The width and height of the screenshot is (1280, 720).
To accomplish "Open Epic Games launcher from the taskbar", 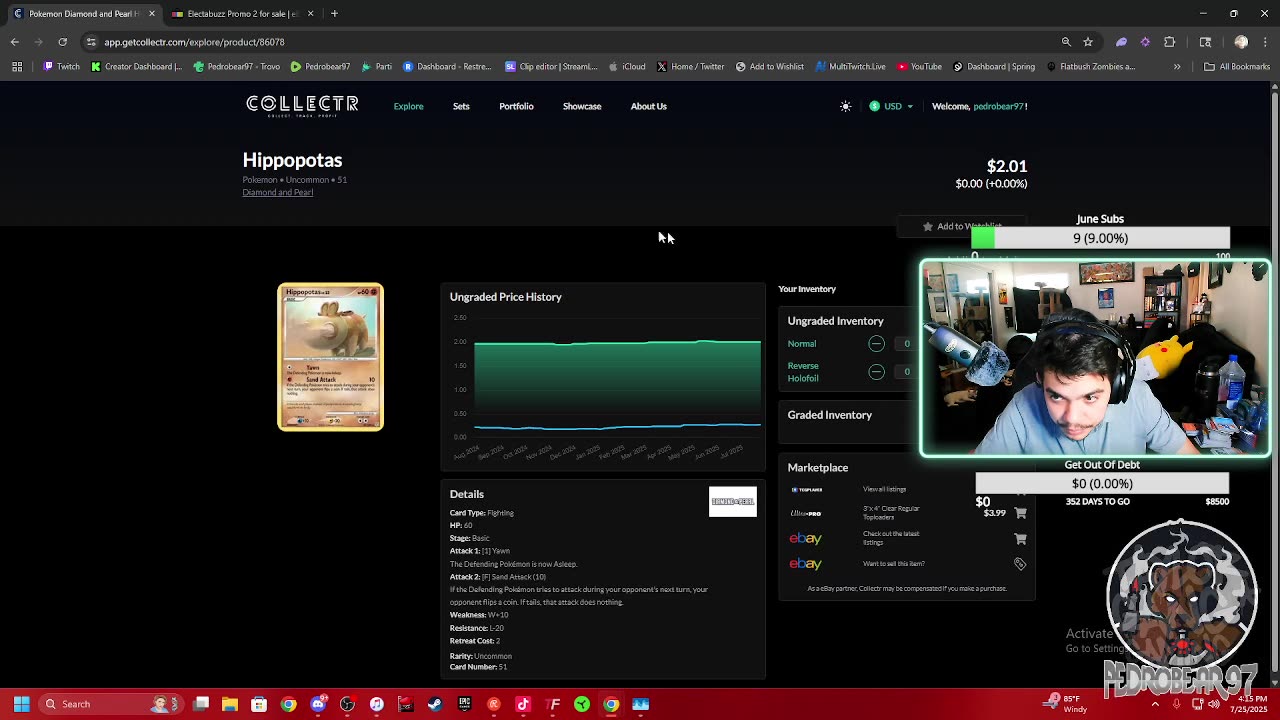I will (x=464, y=704).
